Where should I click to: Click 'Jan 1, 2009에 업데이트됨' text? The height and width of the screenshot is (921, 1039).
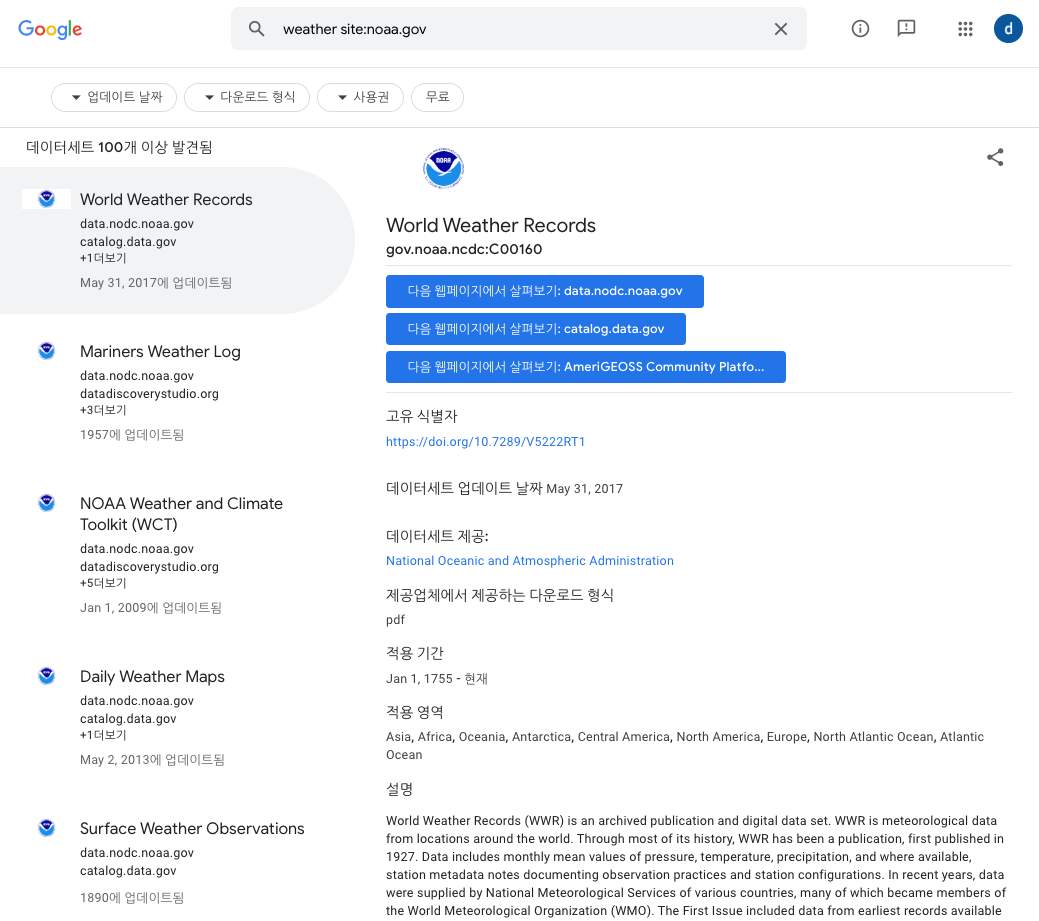tap(151, 608)
